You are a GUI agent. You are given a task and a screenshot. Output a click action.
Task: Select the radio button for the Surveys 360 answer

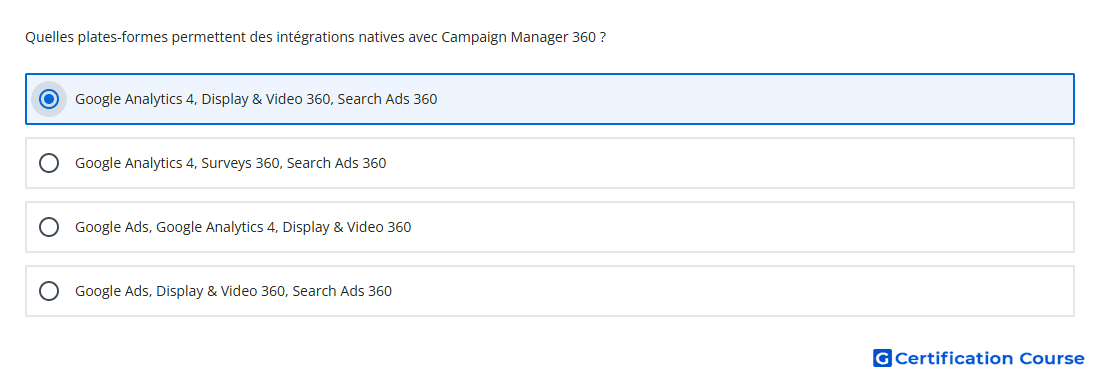pyautogui.click(x=49, y=163)
